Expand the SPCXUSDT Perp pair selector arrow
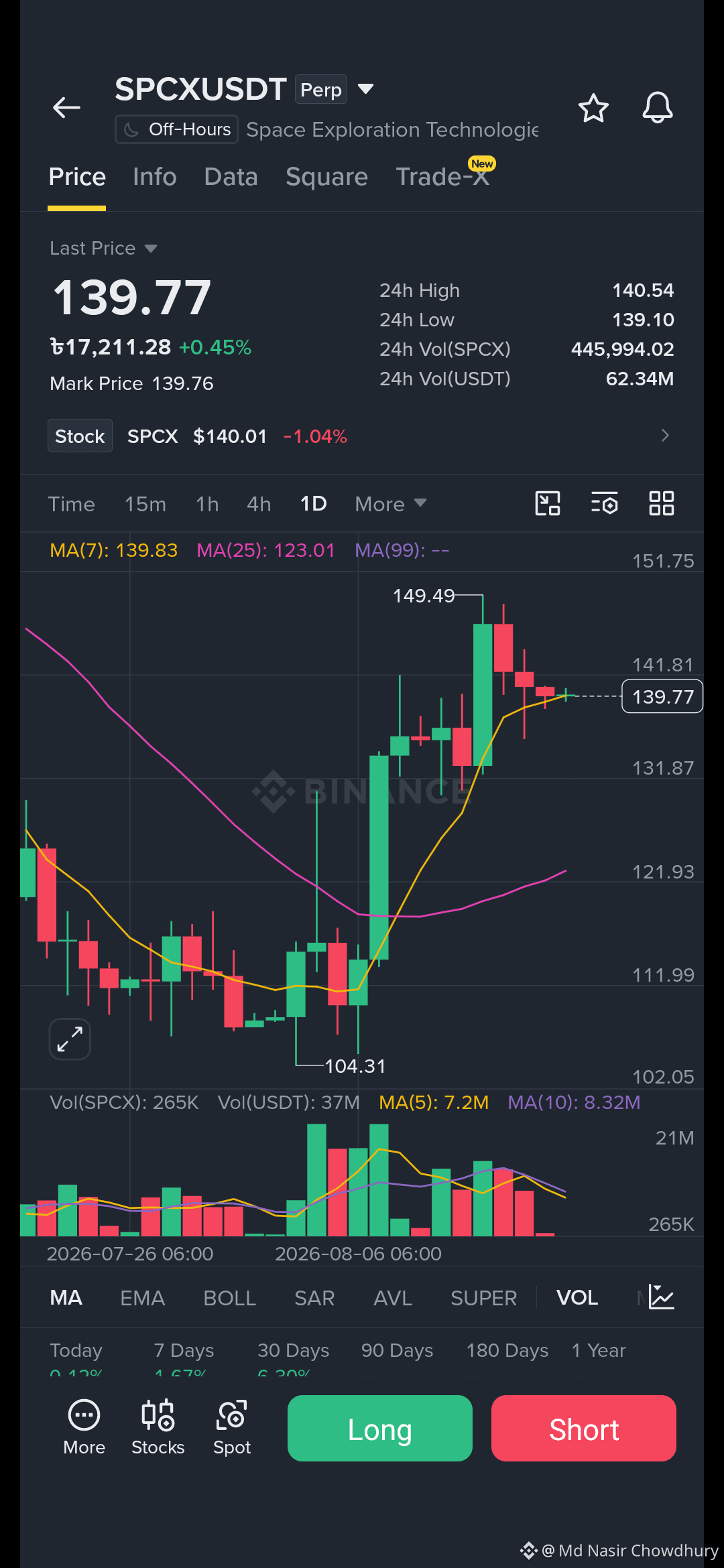 click(x=365, y=89)
